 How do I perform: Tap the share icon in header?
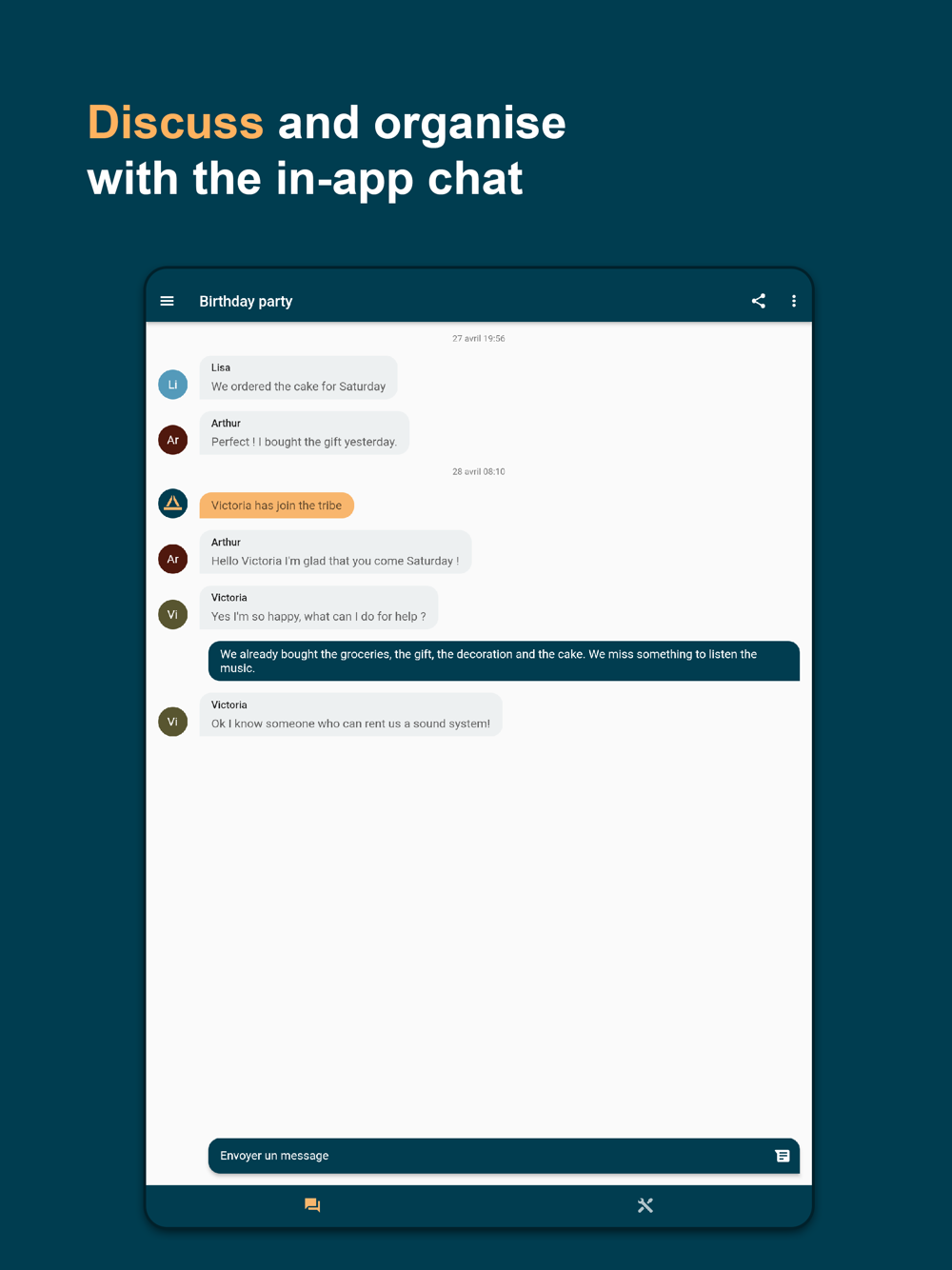pos(759,301)
